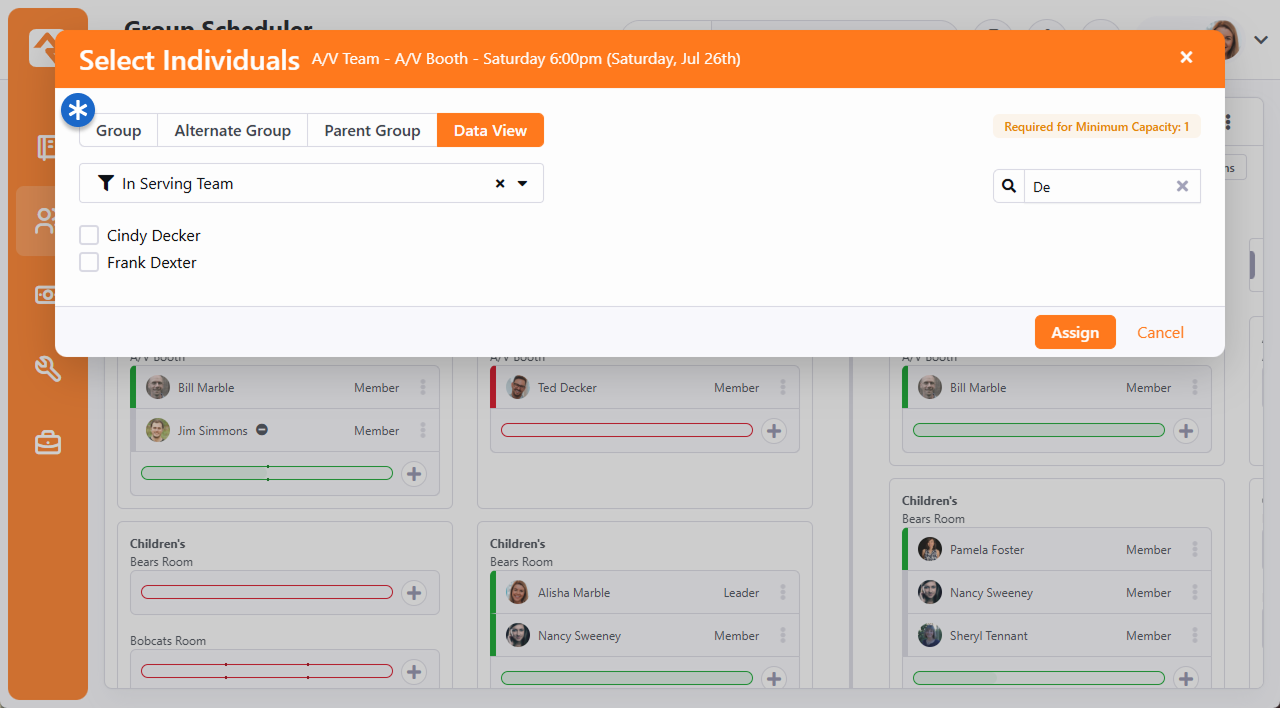This screenshot has width=1280, height=708.
Task: Select the Group tab
Action: point(118,131)
